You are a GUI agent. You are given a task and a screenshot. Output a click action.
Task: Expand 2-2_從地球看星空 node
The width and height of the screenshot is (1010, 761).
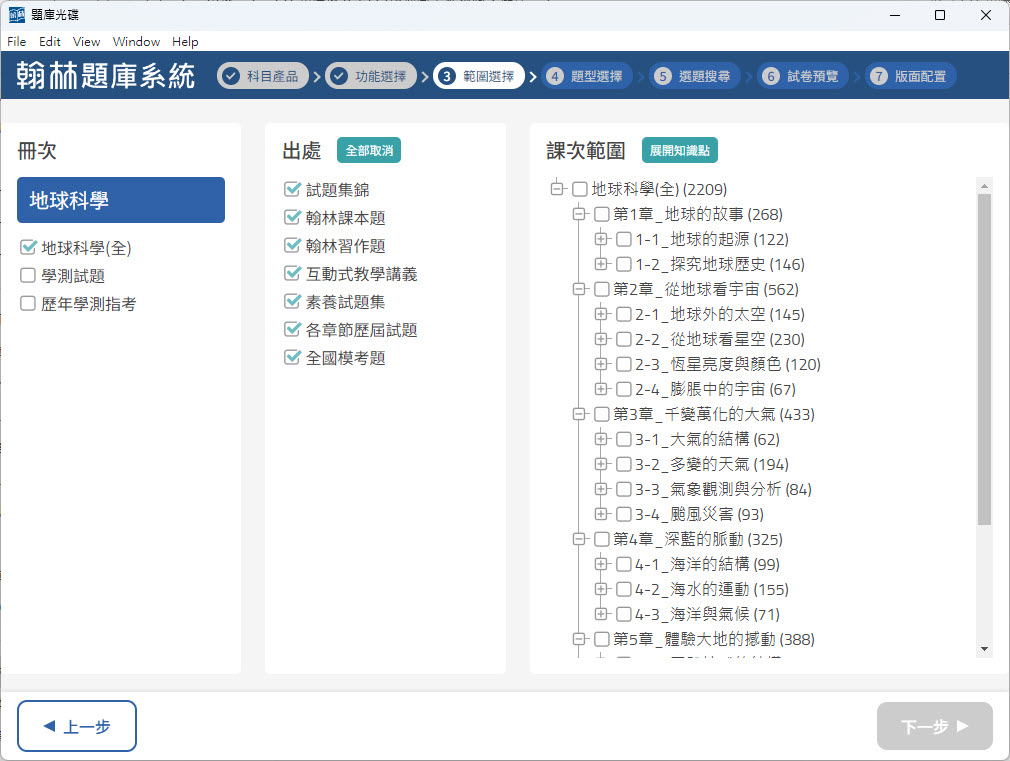pyautogui.click(x=600, y=339)
